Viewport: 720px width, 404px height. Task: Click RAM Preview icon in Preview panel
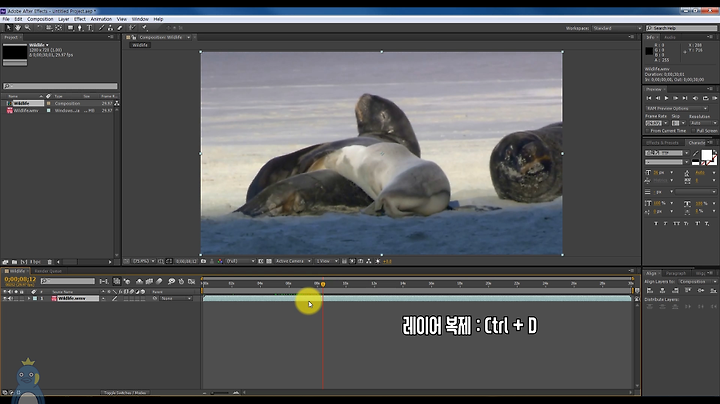pos(714,98)
